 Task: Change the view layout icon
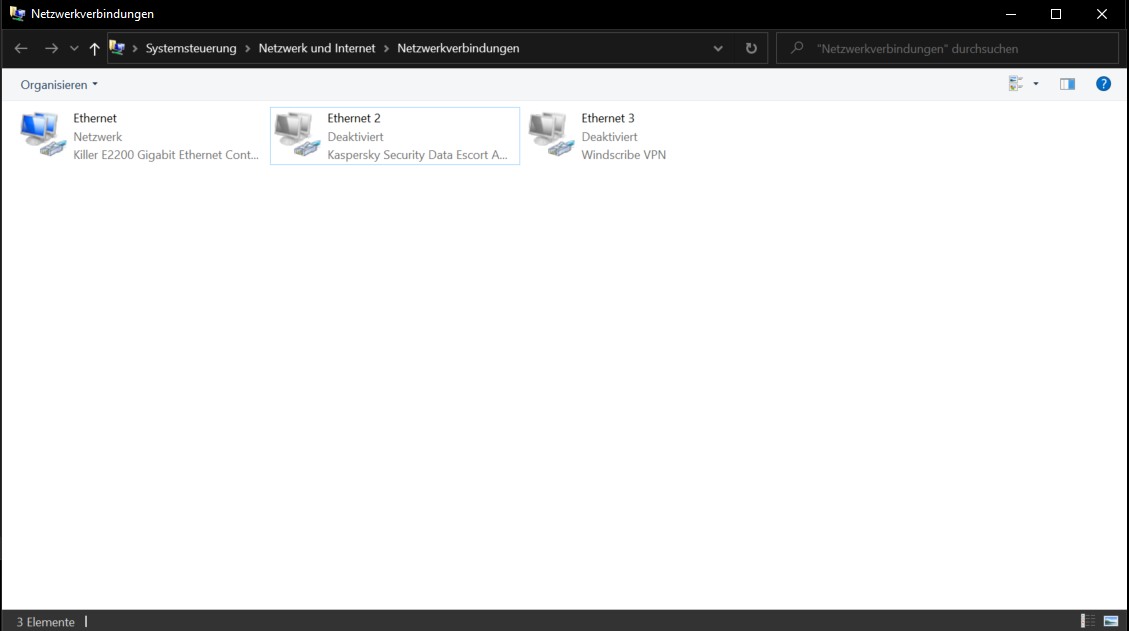point(1016,84)
